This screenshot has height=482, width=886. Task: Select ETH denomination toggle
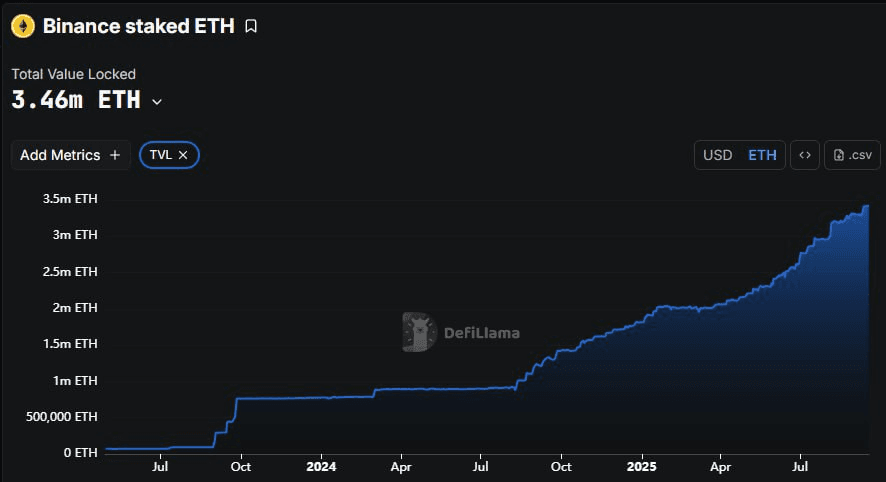coord(762,155)
